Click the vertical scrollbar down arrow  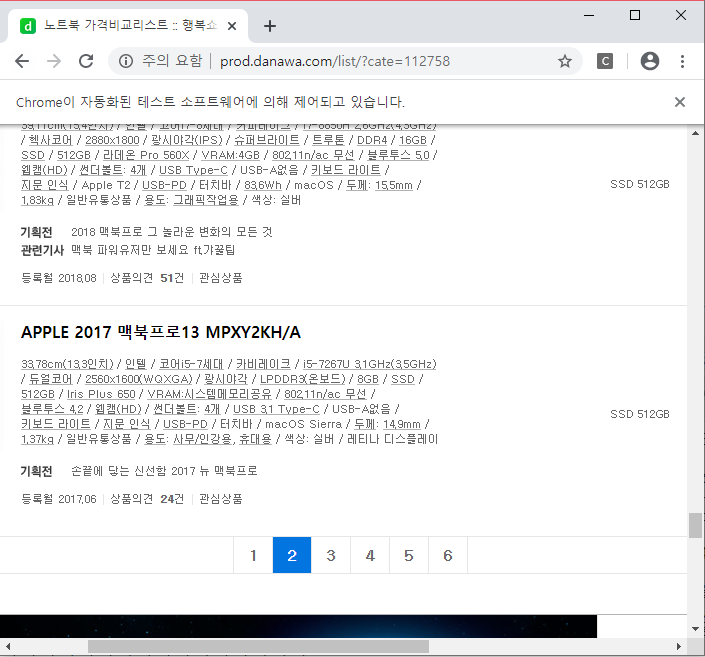tap(696, 629)
